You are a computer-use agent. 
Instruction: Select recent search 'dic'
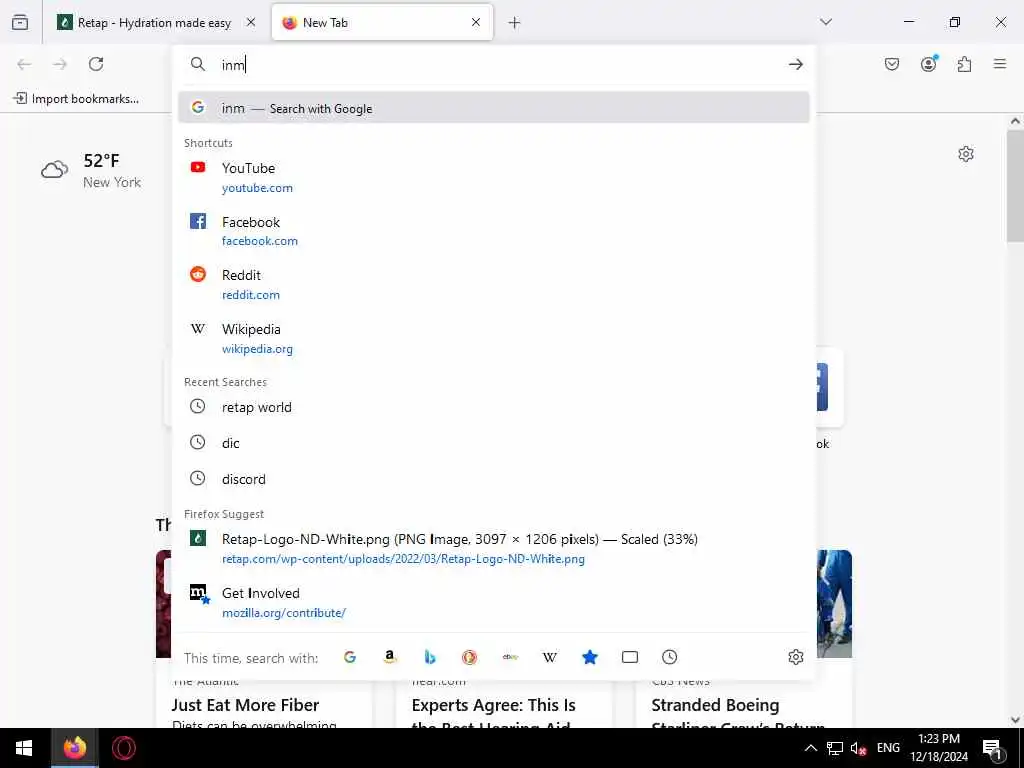click(494, 443)
